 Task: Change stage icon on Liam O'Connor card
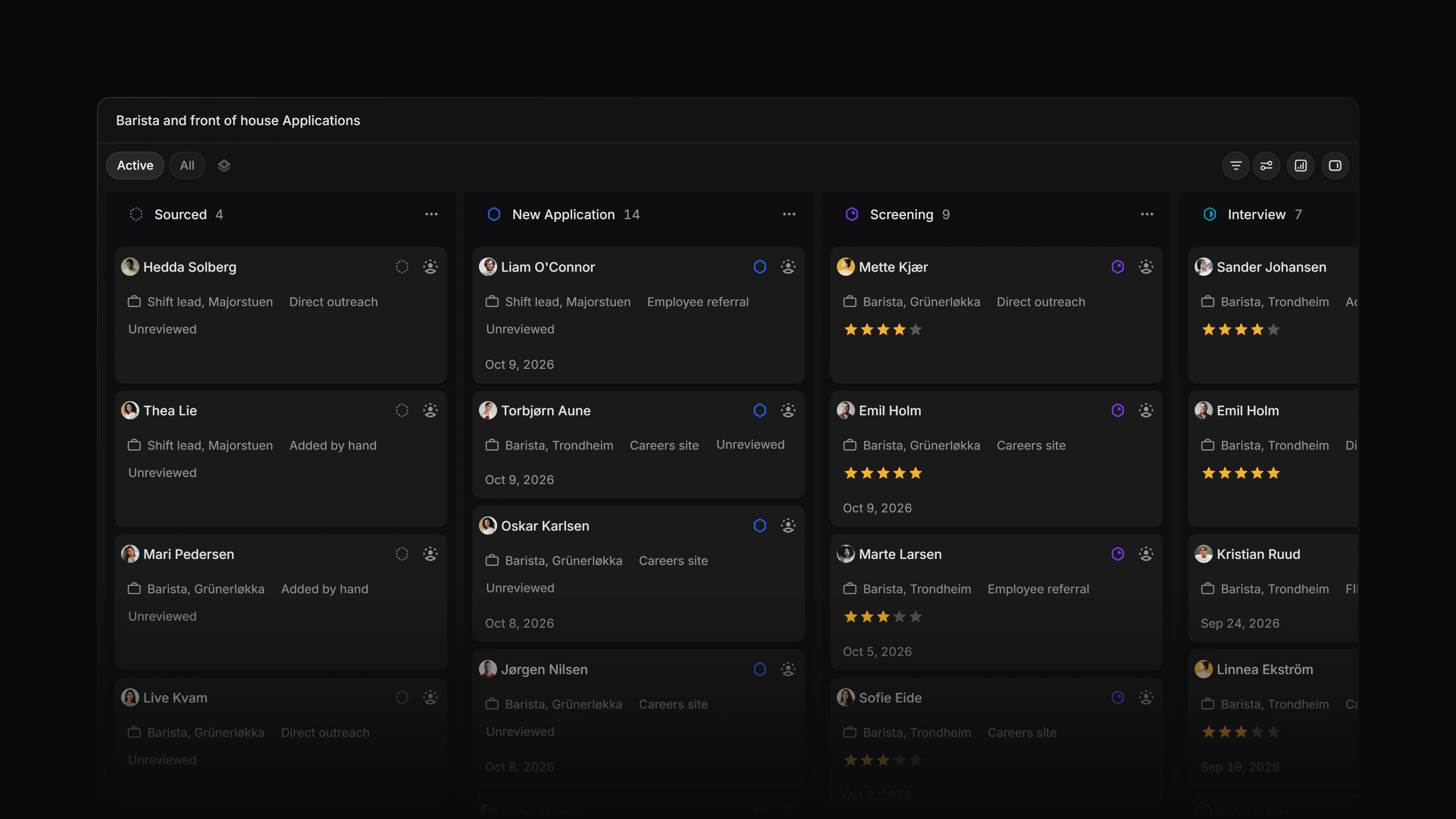tap(759, 267)
